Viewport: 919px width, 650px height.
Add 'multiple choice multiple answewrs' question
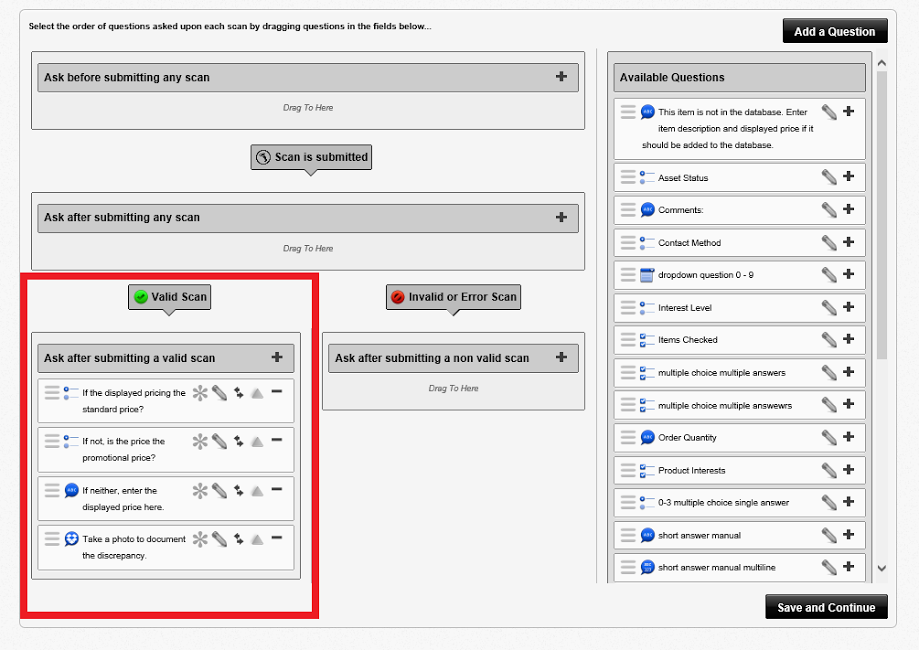(848, 404)
